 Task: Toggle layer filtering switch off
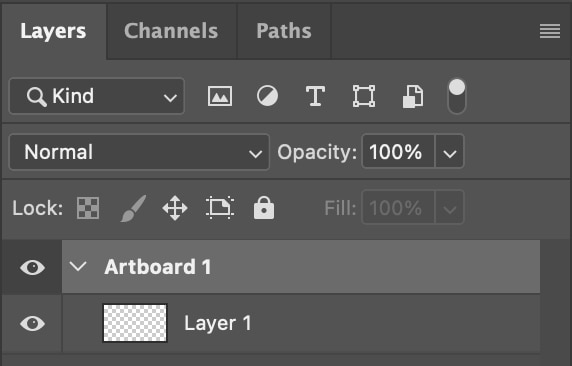[457, 97]
